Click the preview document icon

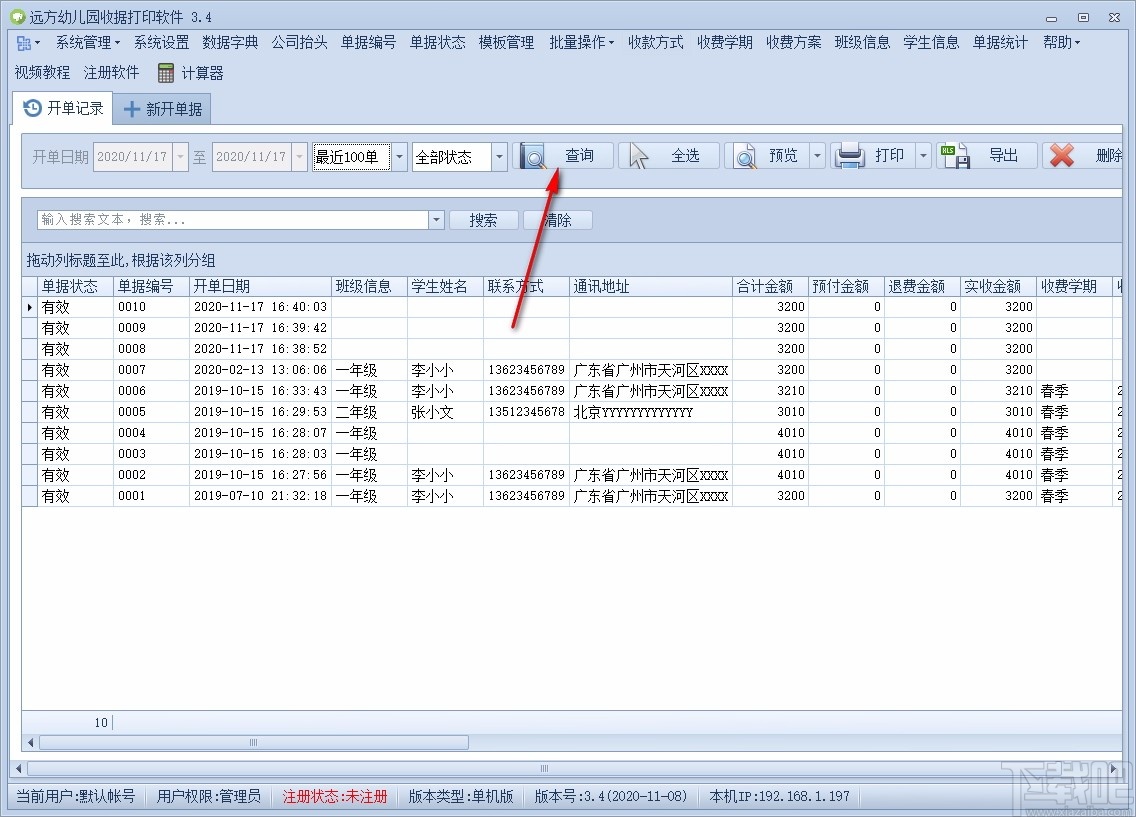pyautogui.click(x=745, y=156)
